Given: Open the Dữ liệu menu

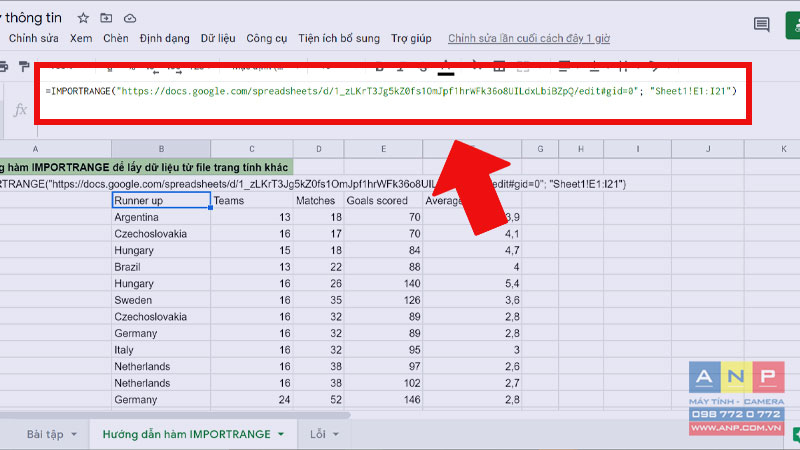Looking at the screenshot, I should tap(218, 38).
